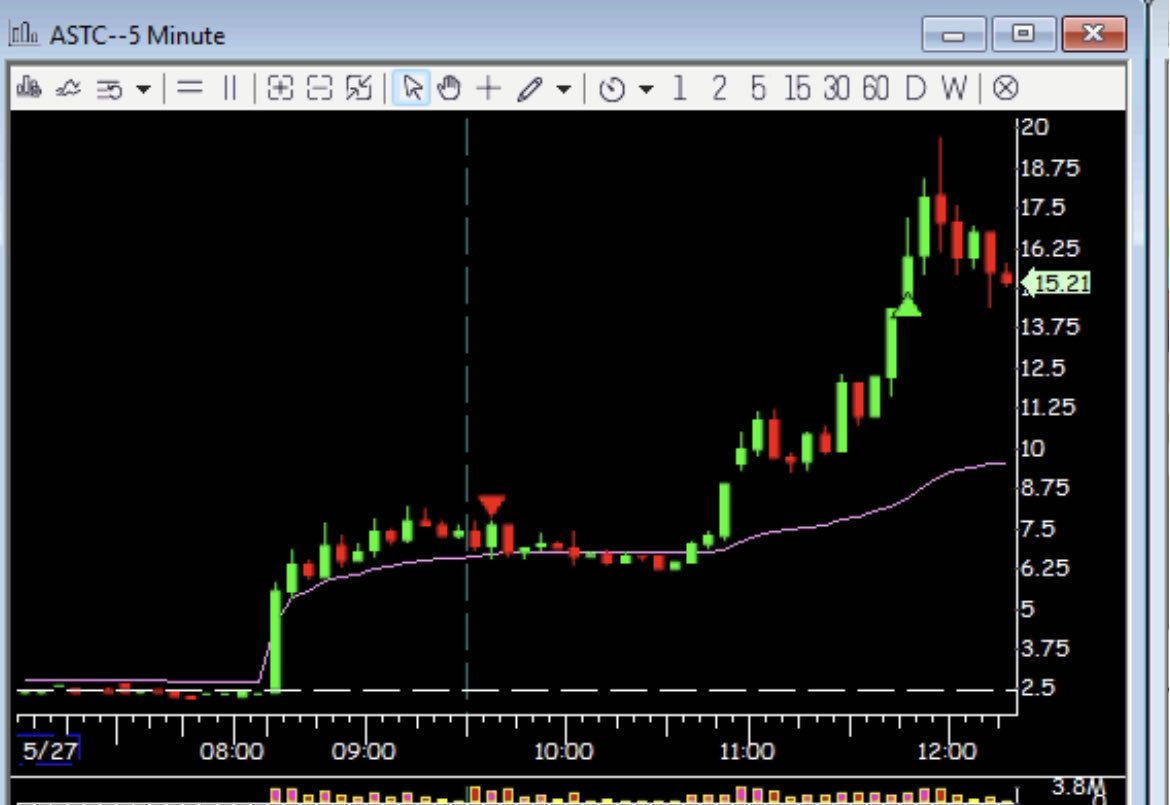Click the 3.8M volume label

point(1077,786)
